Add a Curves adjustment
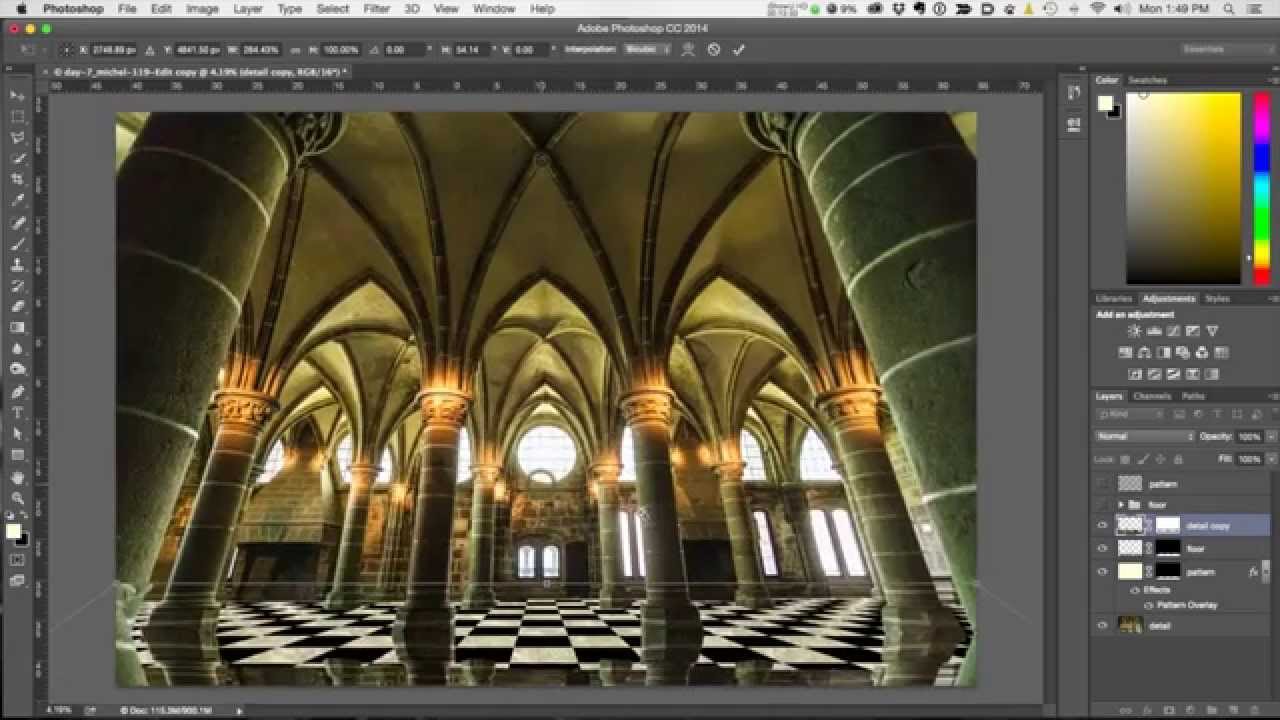 [1174, 331]
